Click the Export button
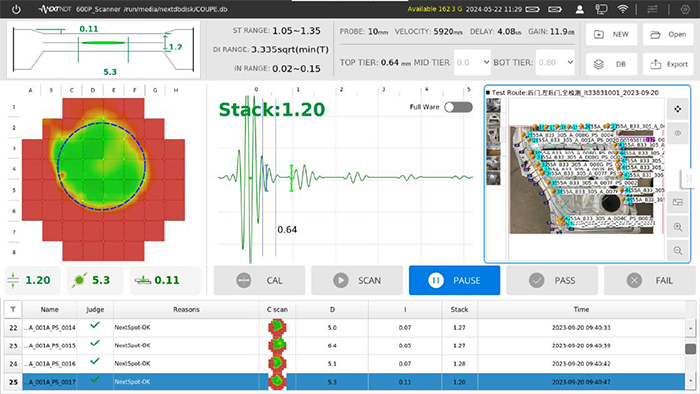This screenshot has height=394, width=700. (669, 64)
